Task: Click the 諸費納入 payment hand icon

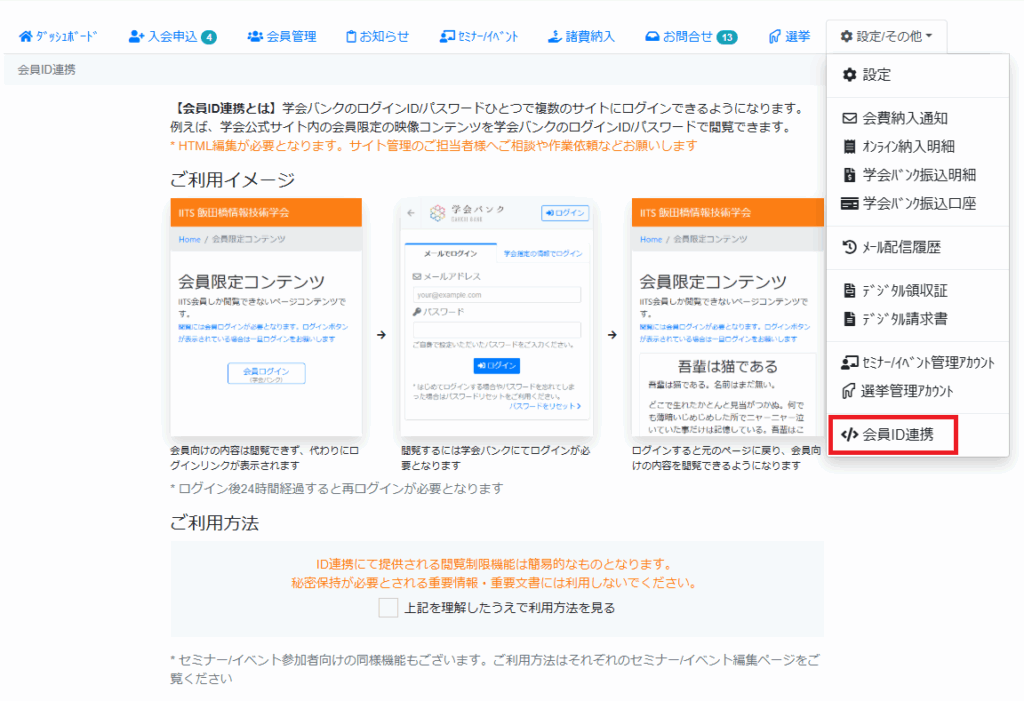Action: coord(553,37)
